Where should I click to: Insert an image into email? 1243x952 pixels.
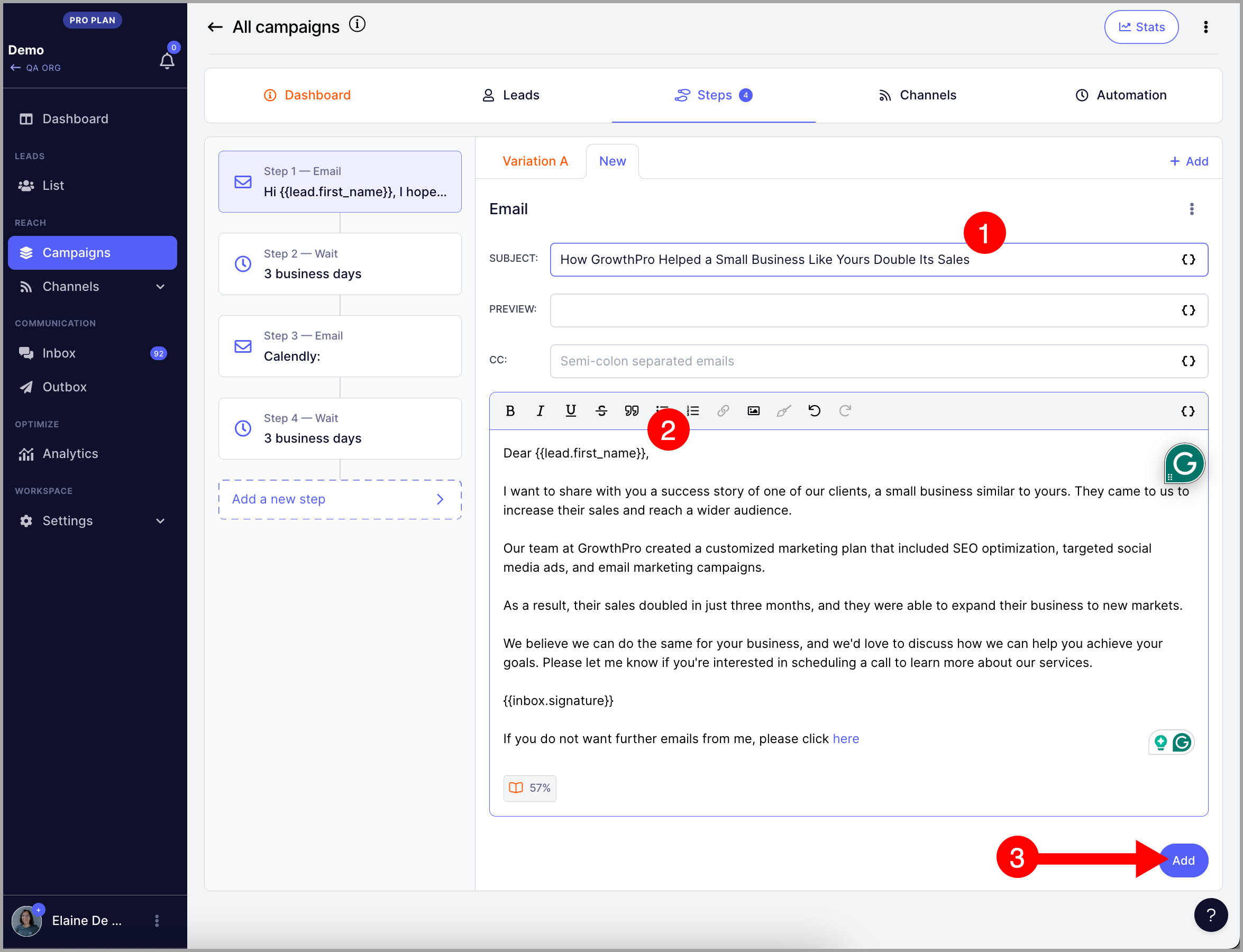[753, 411]
